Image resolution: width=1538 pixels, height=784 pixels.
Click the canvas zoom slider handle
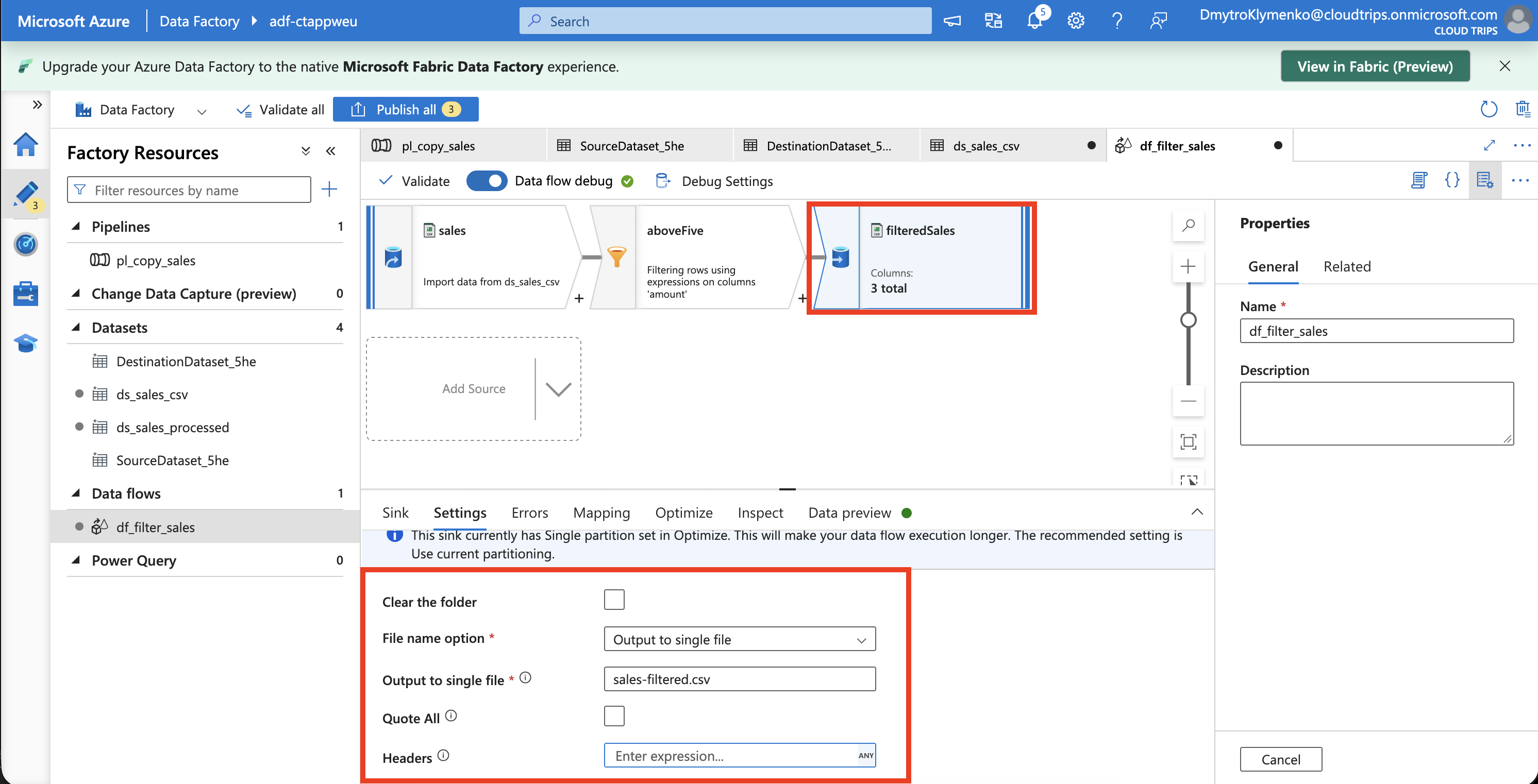(1188, 320)
